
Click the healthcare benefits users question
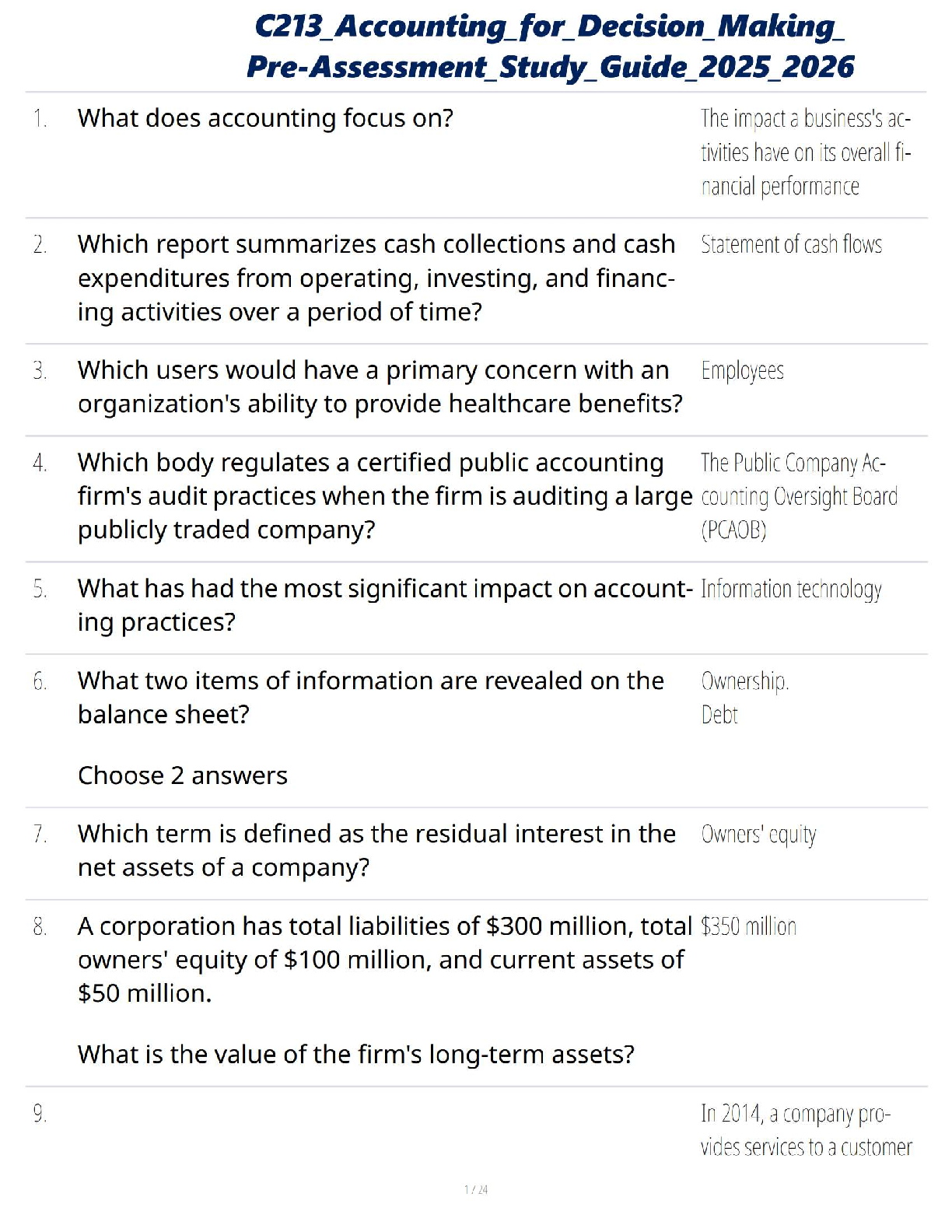coord(380,387)
